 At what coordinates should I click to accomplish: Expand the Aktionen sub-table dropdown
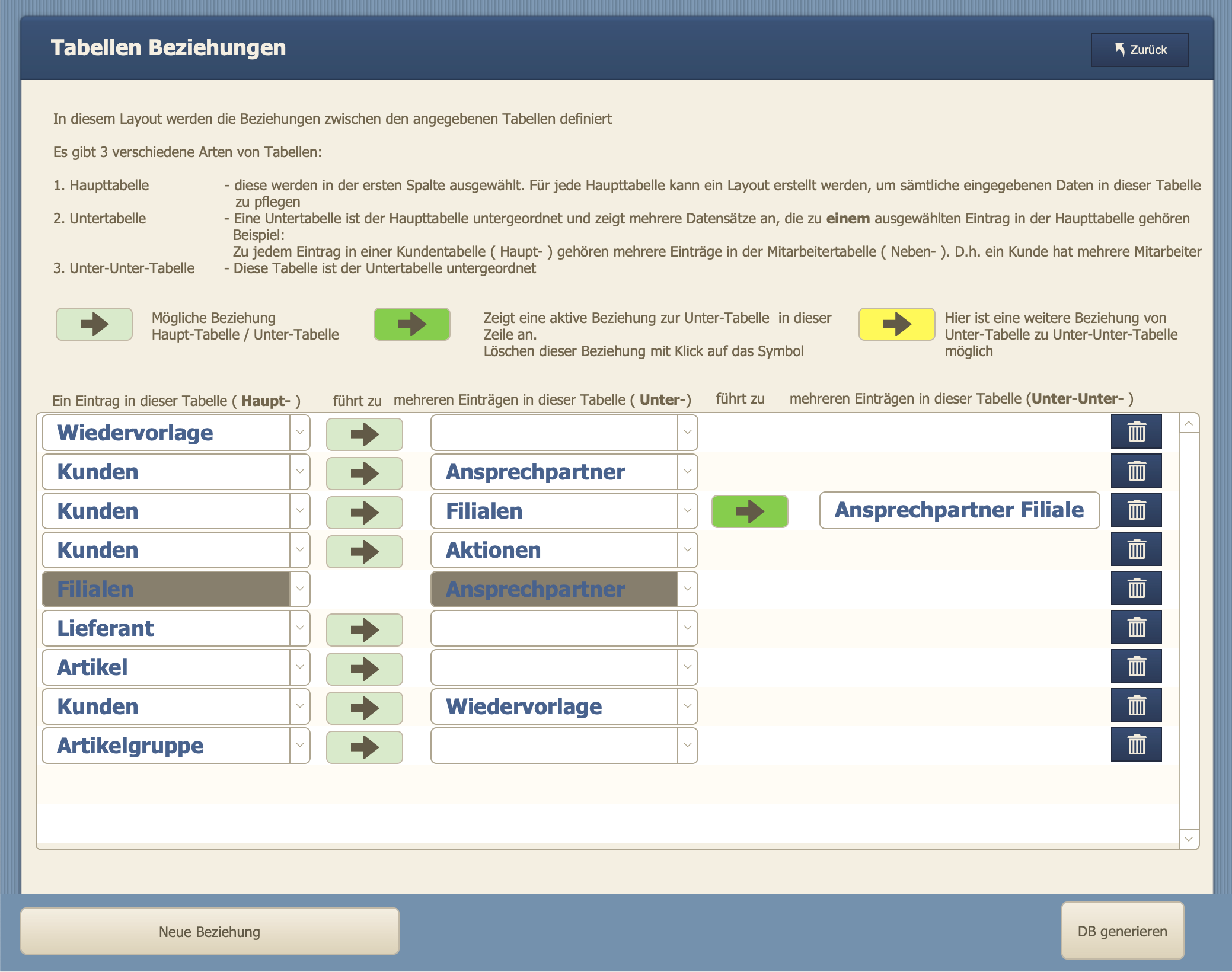pyautogui.click(x=687, y=550)
